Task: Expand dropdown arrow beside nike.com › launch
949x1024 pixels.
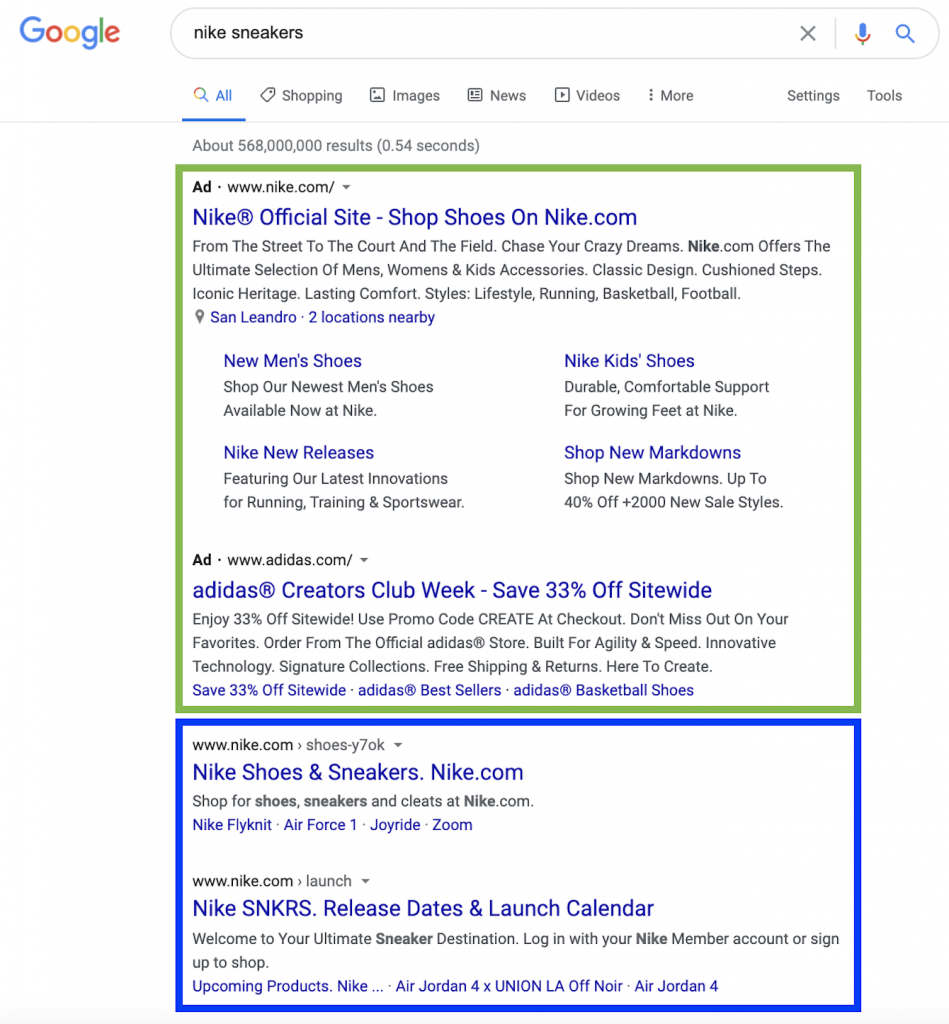Action: tap(366, 881)
